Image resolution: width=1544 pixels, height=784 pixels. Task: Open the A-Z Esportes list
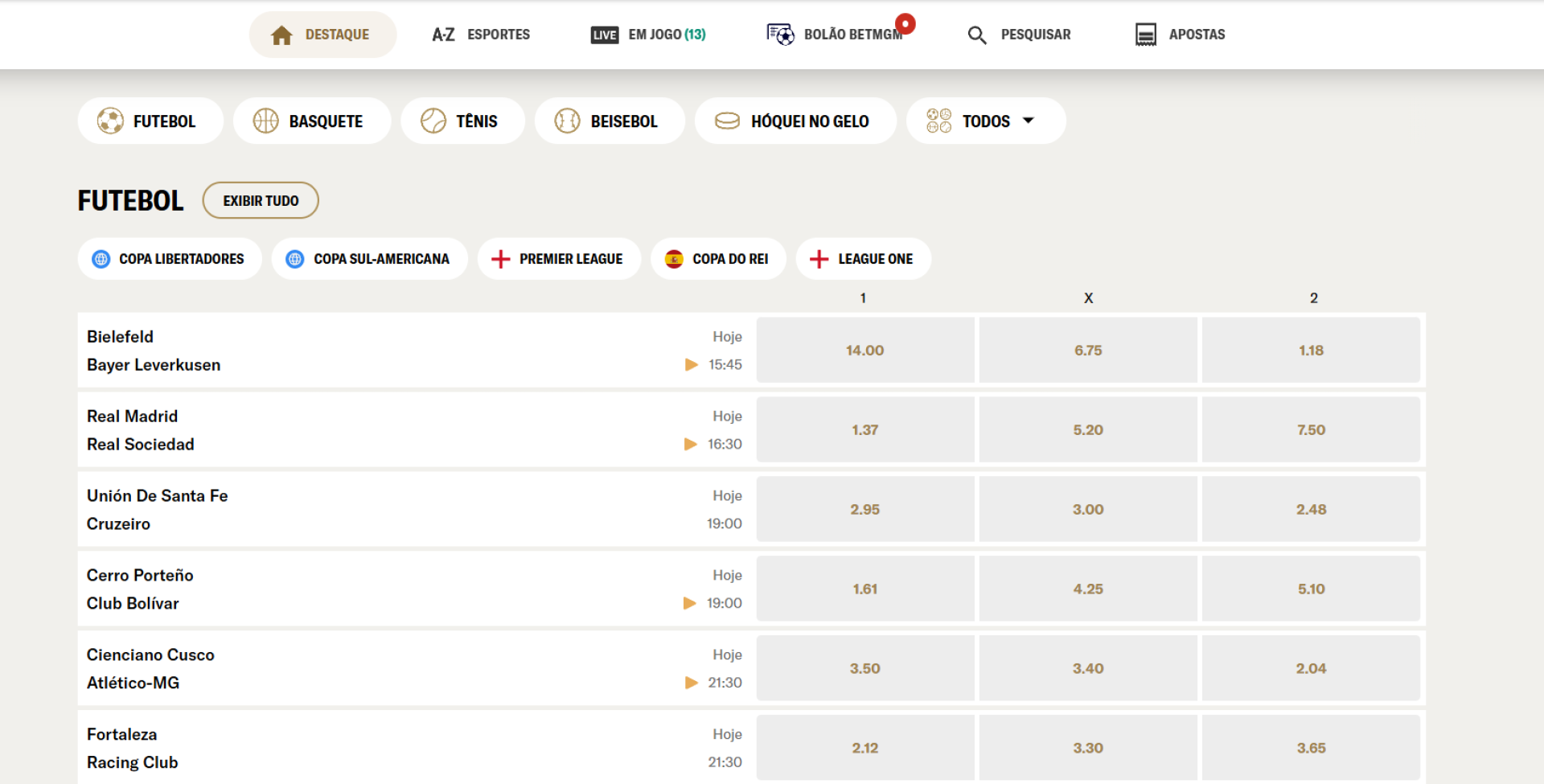481,35
